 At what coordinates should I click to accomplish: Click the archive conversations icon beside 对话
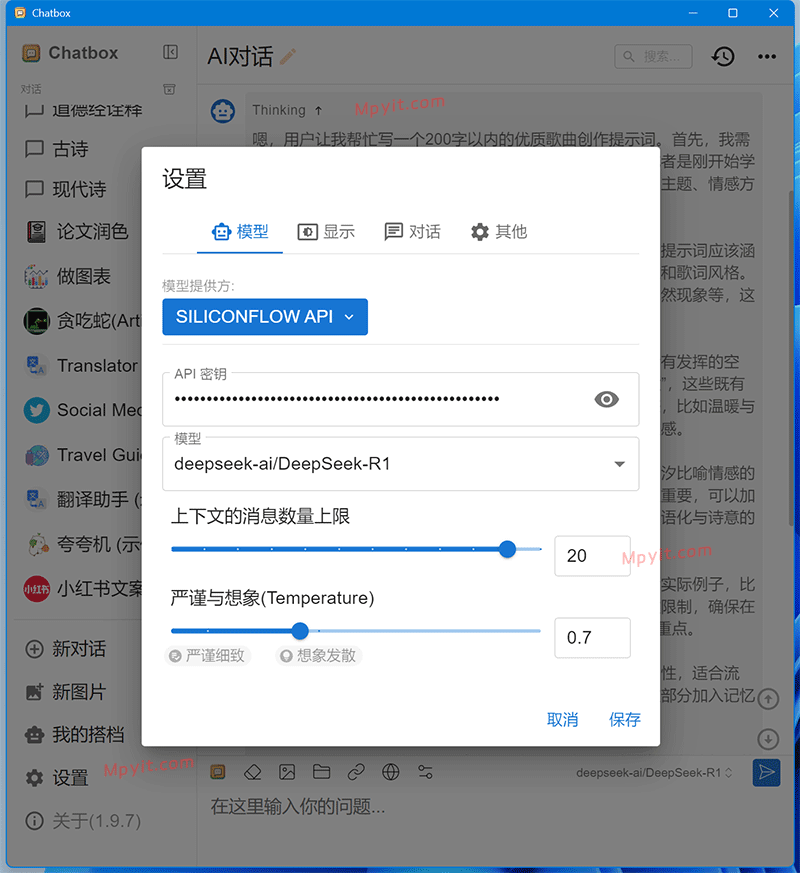(x=169, y=89)
